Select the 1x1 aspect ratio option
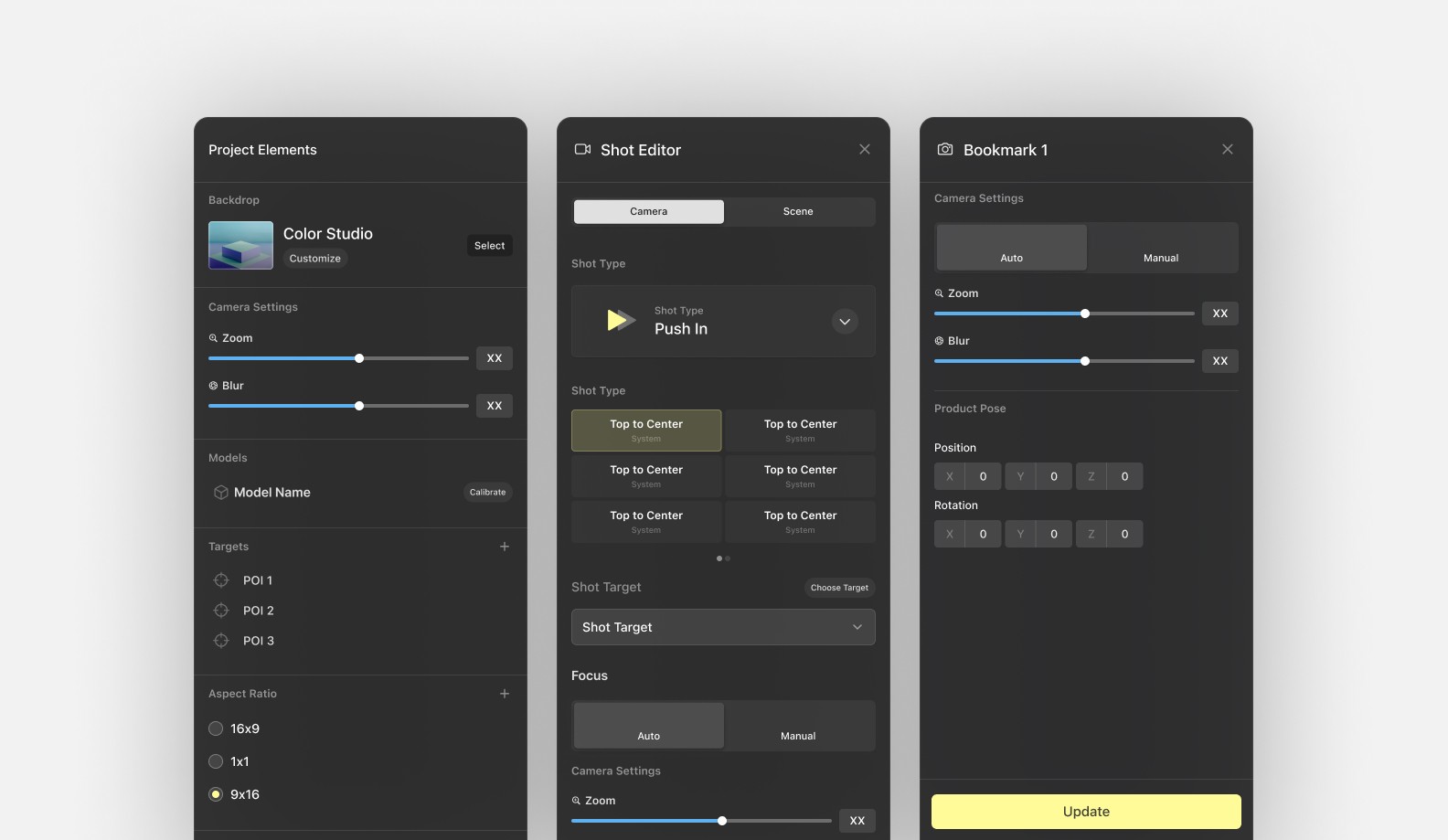This screenshot has width=1448, height=840. click(x=216, y=761)
